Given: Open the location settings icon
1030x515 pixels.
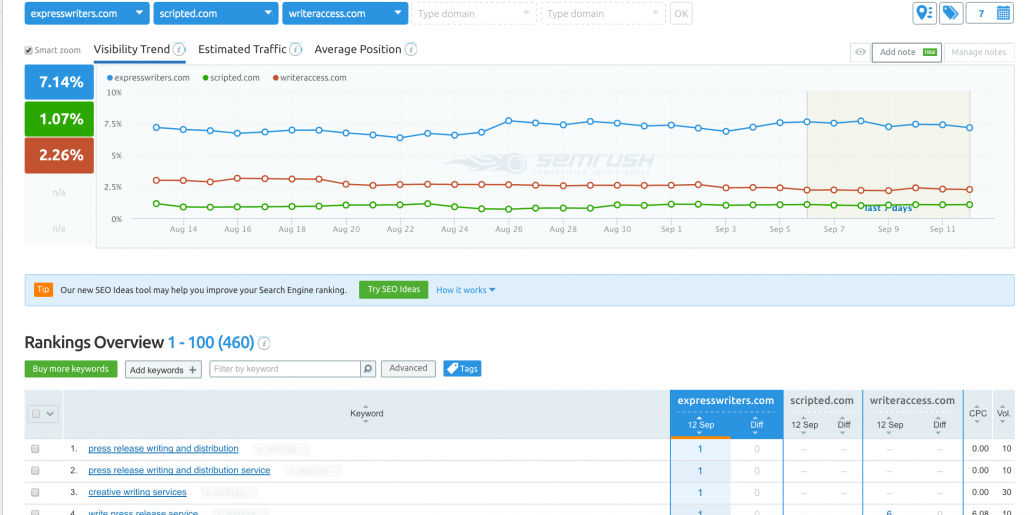Looking at the screenshot, I should click(924, 13).
